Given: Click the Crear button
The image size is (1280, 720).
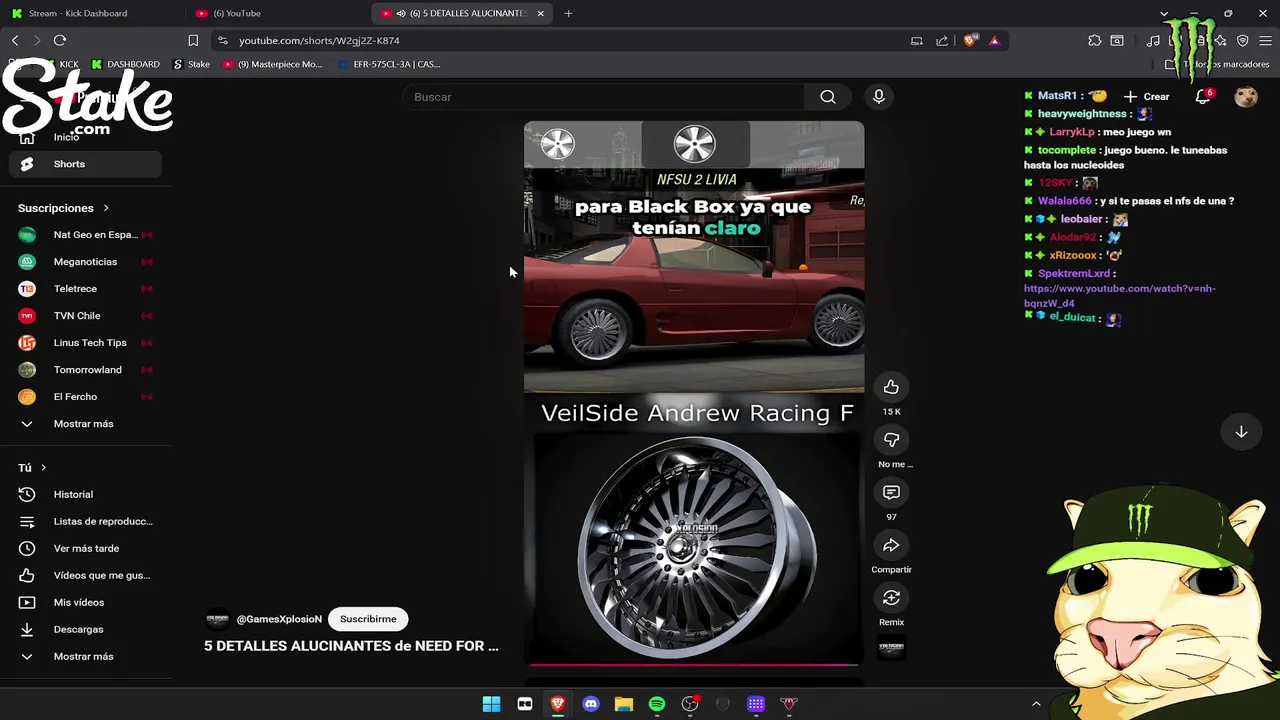Looking at the screenshot, I should (x=1147, y=97).
